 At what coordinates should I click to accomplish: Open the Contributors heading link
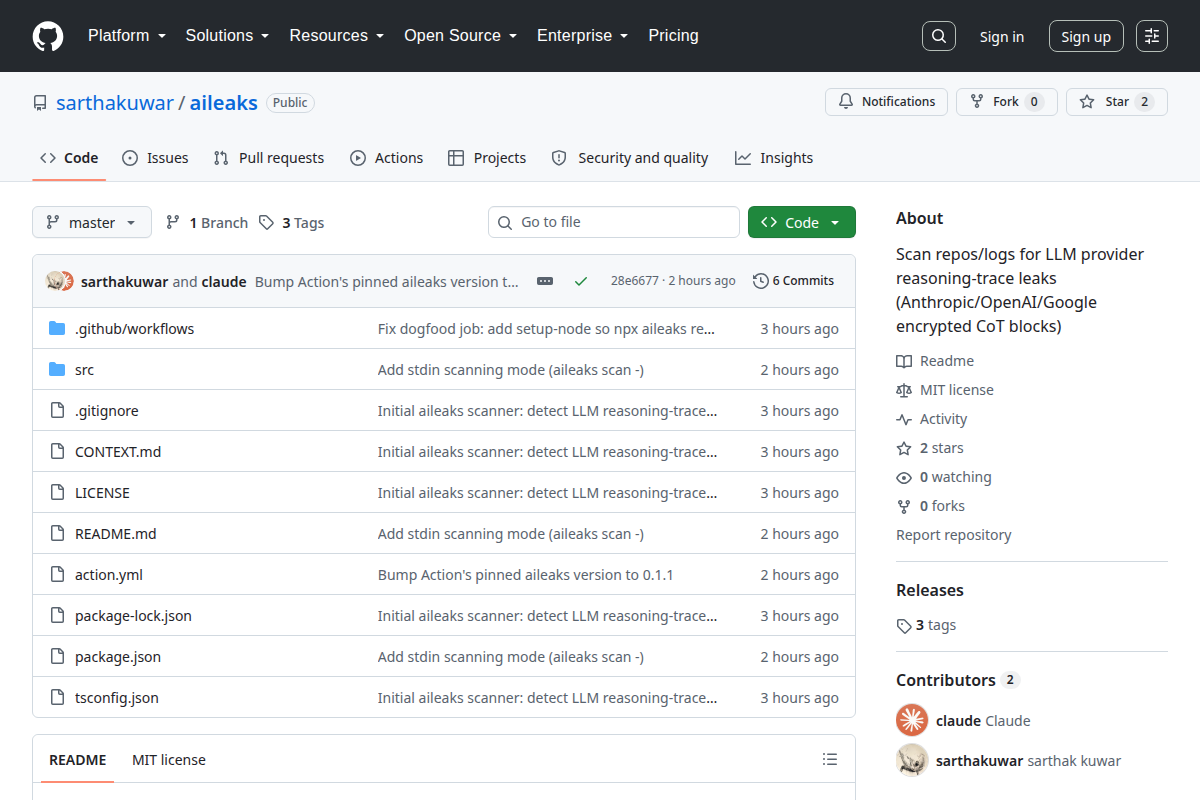(x=957, y=680)
